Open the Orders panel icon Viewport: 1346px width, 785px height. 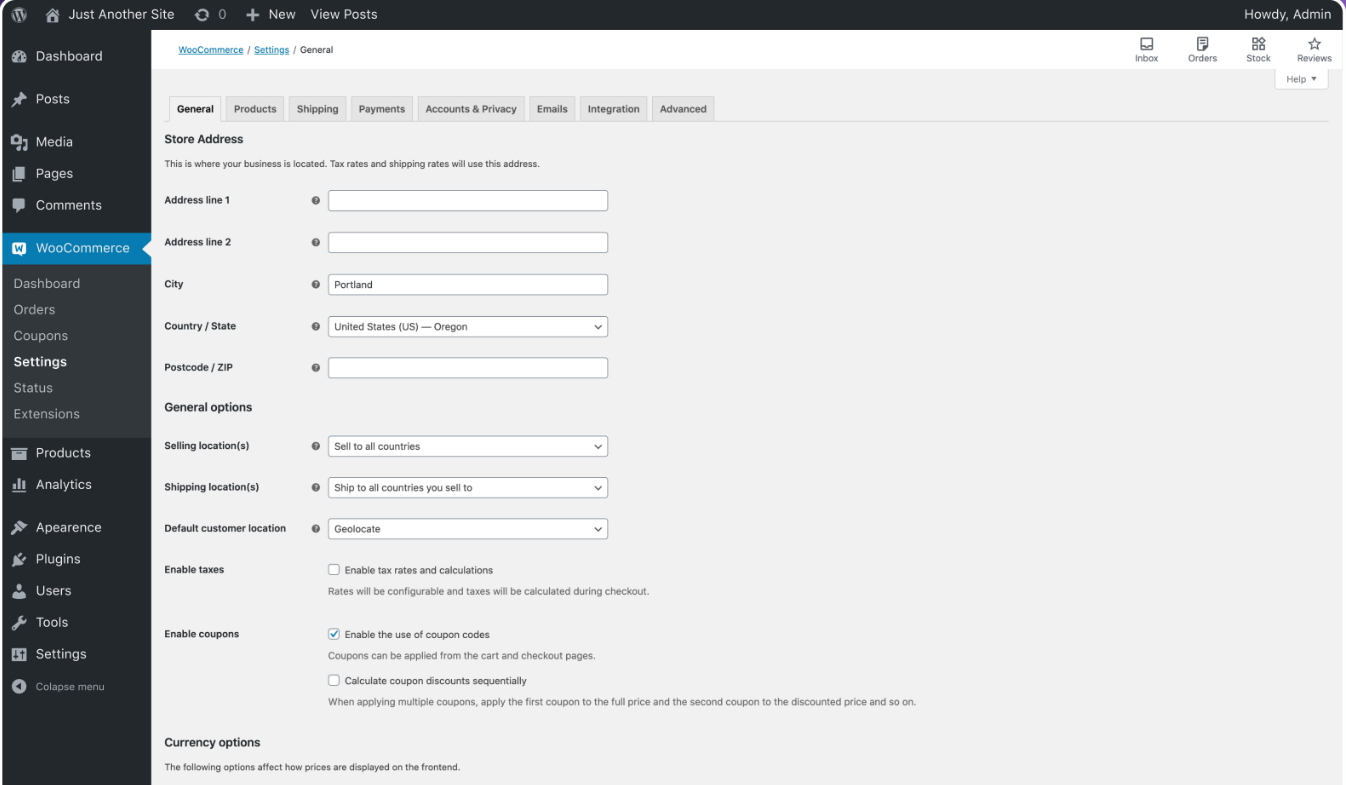pyautogui.click(x=1202, y=48)
